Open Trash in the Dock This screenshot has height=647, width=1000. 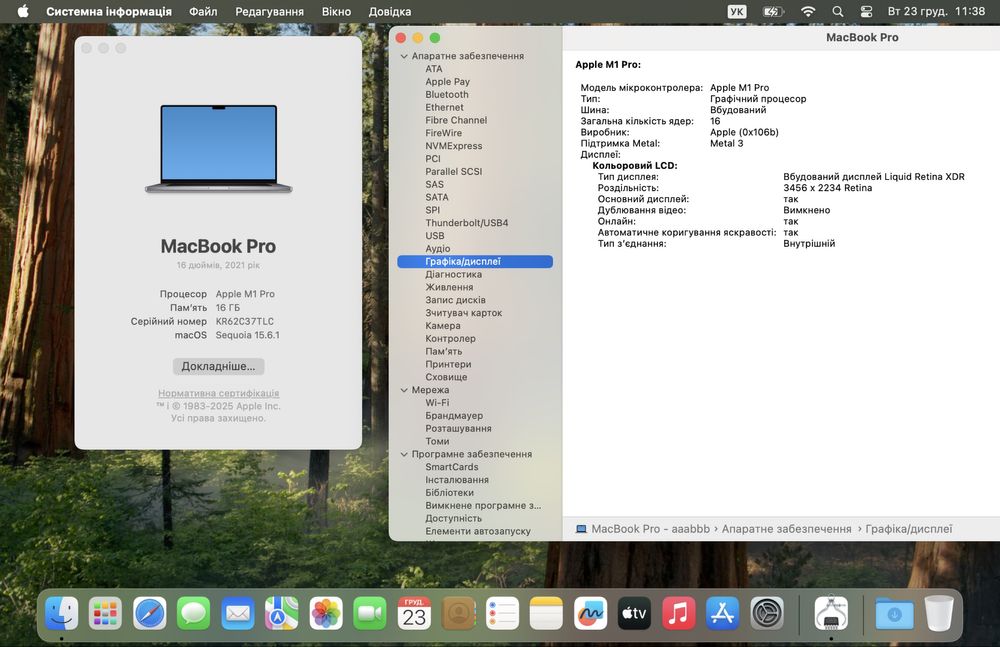tap(939, 614)
